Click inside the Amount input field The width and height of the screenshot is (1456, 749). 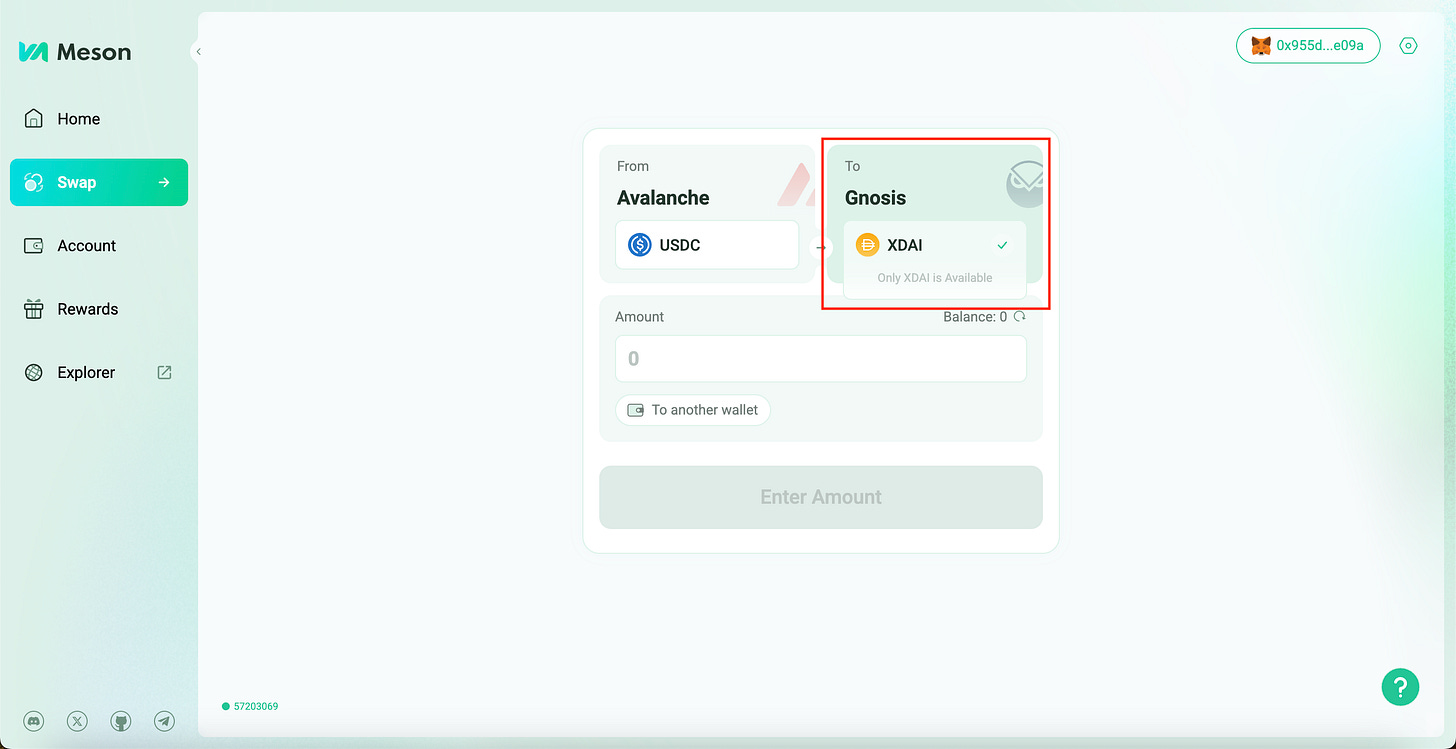coord(820,358)
